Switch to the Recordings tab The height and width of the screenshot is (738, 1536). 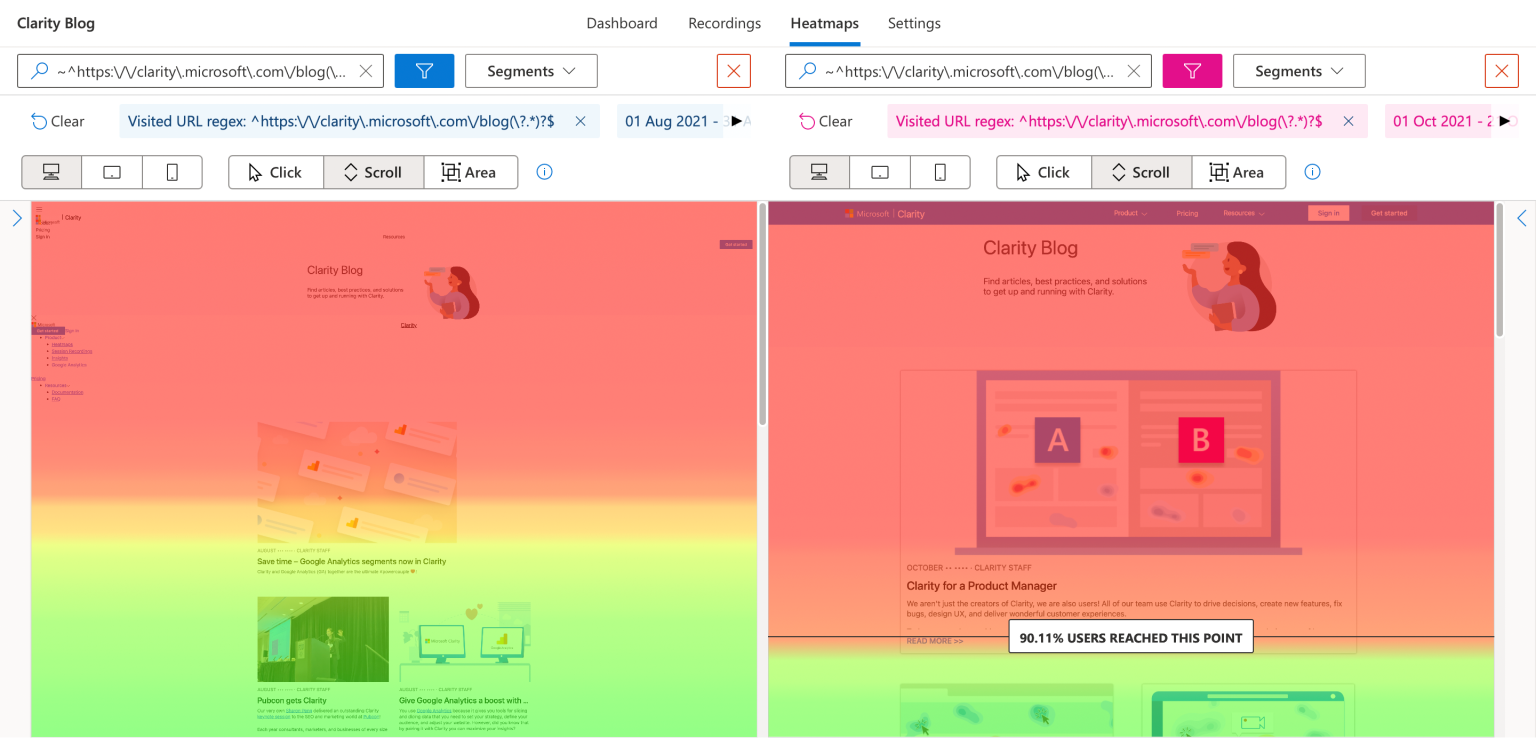[724, 22]
